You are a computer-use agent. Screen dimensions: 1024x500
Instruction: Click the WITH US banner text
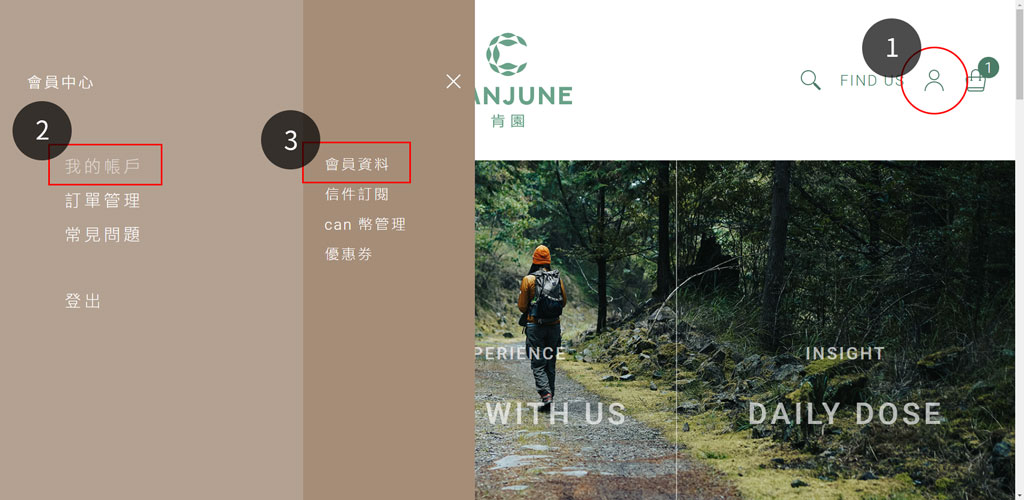coord(556,414)
